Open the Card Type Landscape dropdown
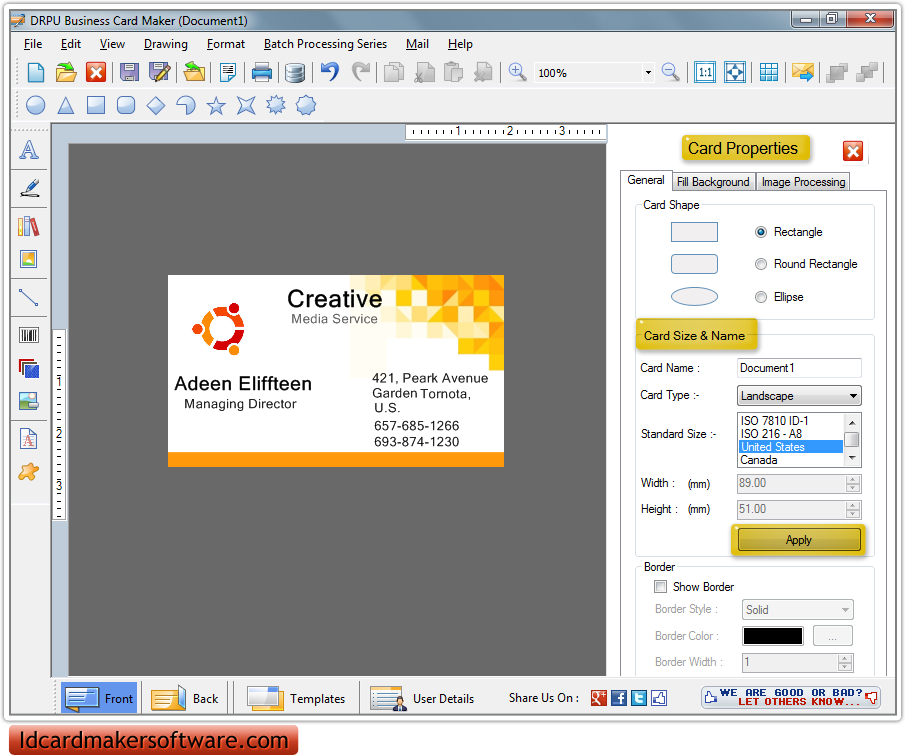 click(799, 395)
